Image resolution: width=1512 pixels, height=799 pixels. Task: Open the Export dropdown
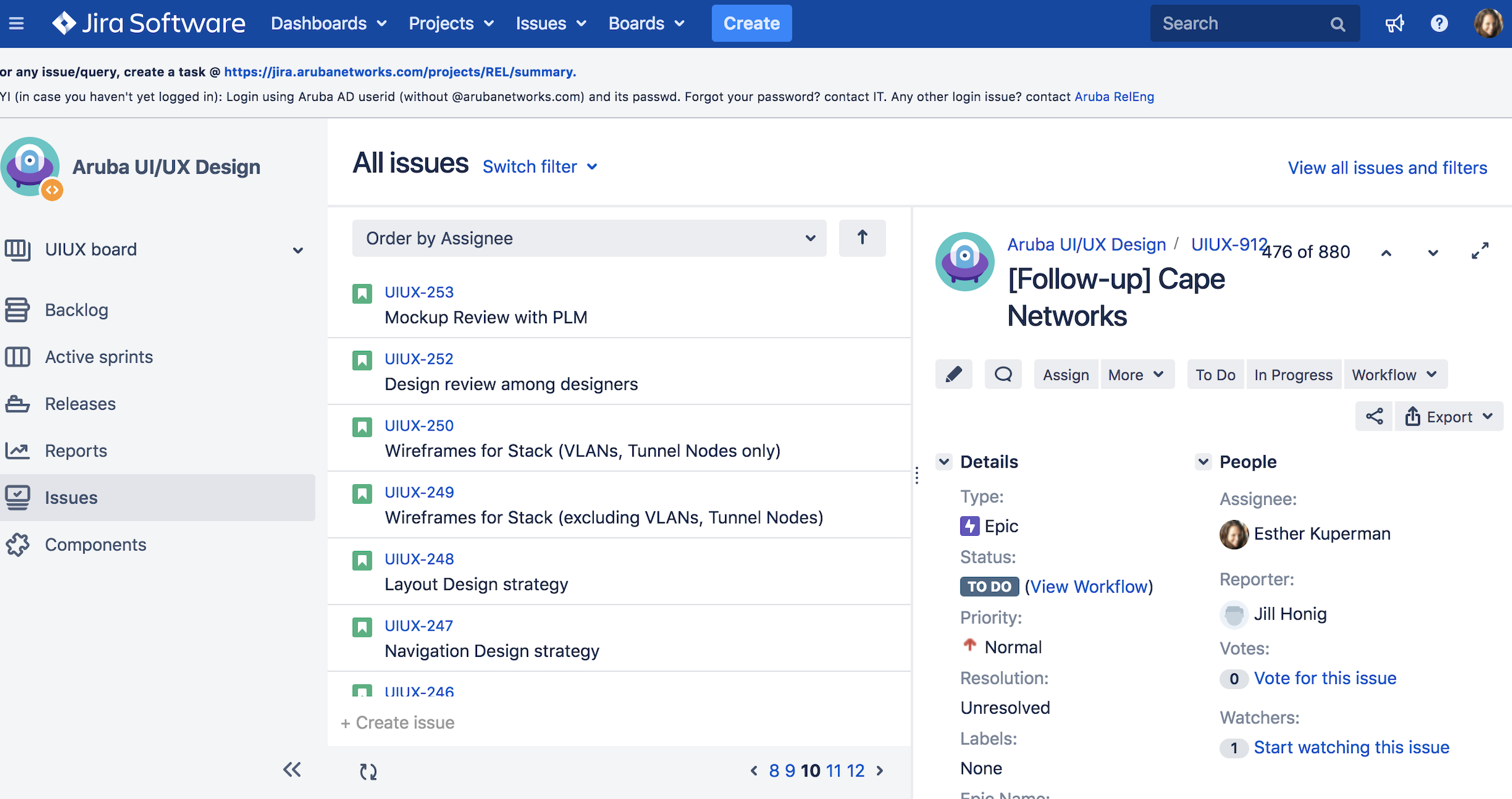[x=1449, y=417]
